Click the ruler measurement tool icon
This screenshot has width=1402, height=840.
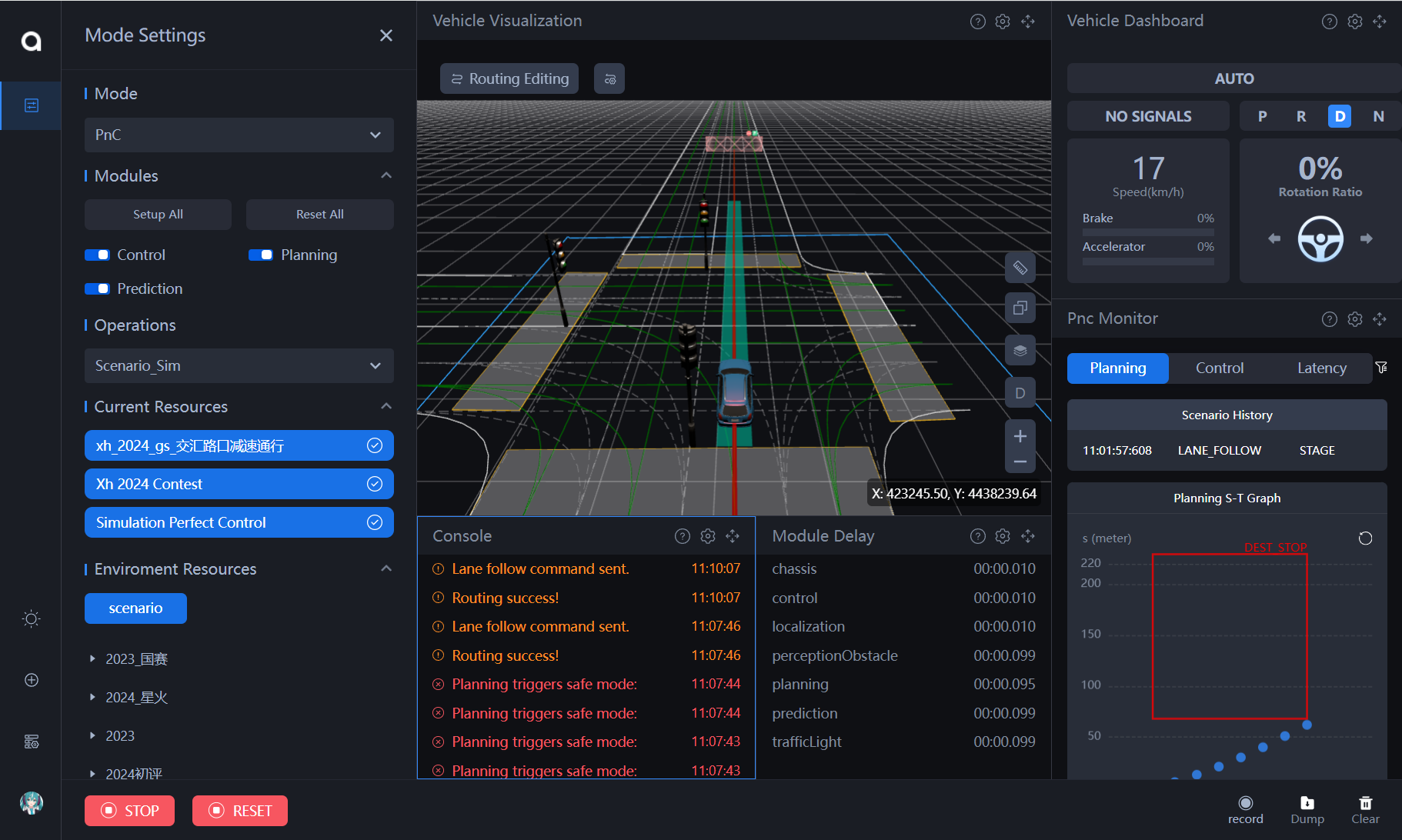click(1020, 268)
